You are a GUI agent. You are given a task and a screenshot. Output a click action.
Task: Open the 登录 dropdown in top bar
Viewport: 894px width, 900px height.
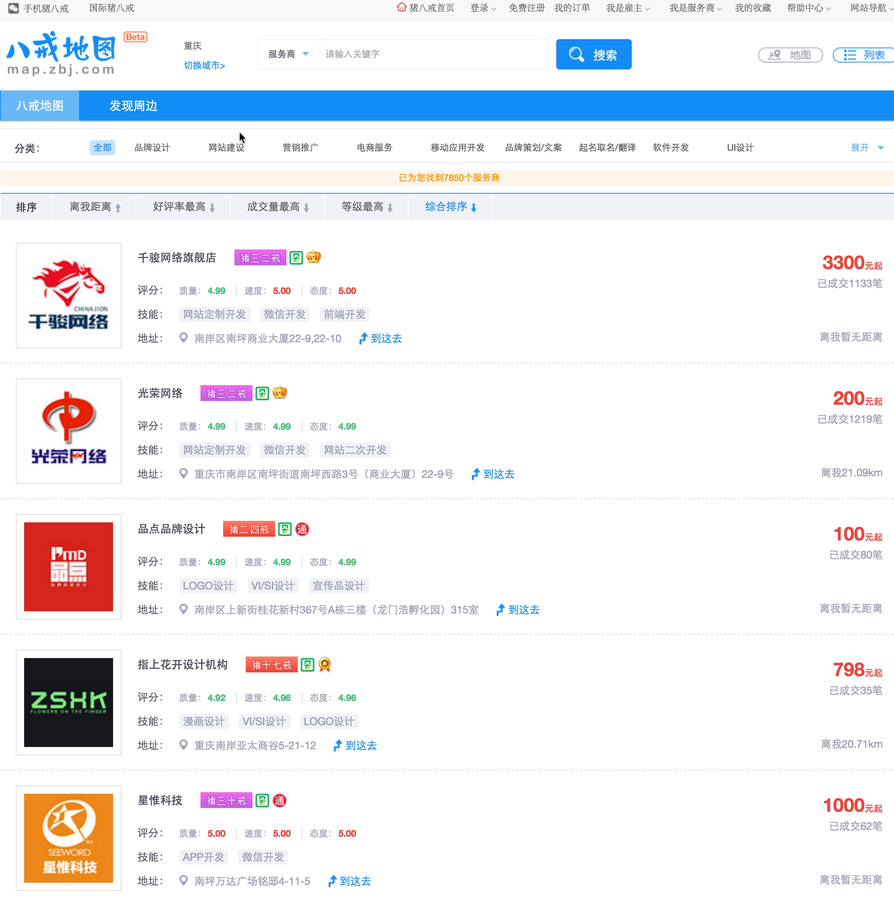pyautogui.click(x=483, y=8)
